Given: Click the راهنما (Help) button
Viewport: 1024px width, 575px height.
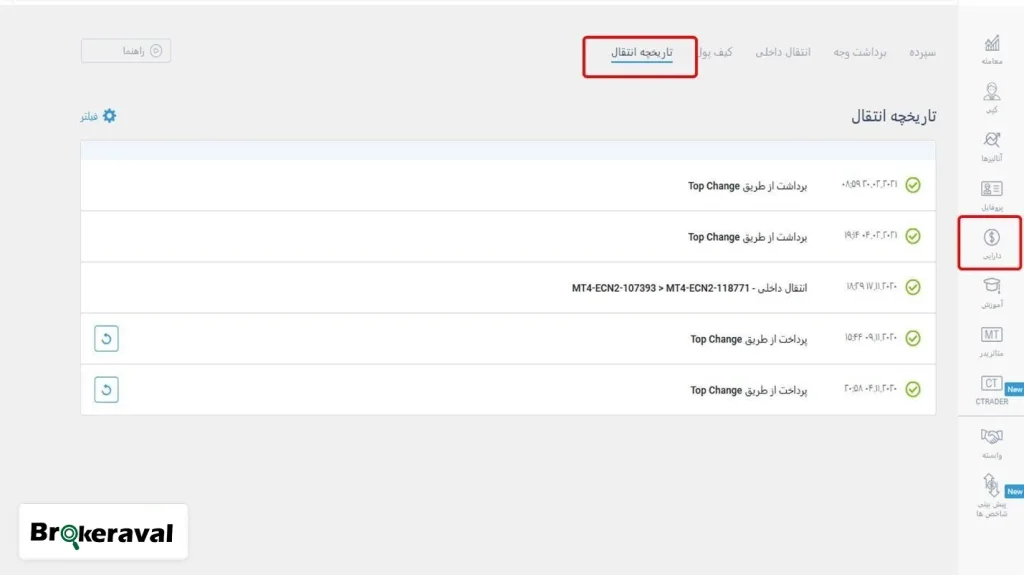Looking at the screenshot, I should pos(126,51).
